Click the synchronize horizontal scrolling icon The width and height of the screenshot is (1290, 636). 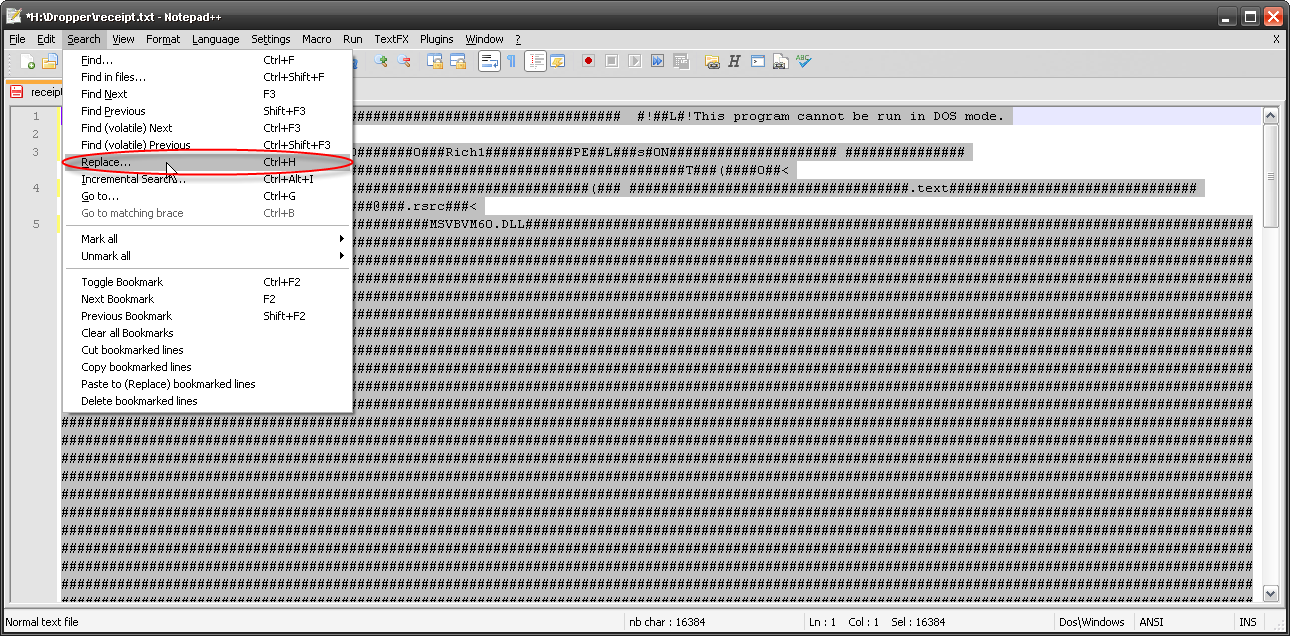coord(458,61)
